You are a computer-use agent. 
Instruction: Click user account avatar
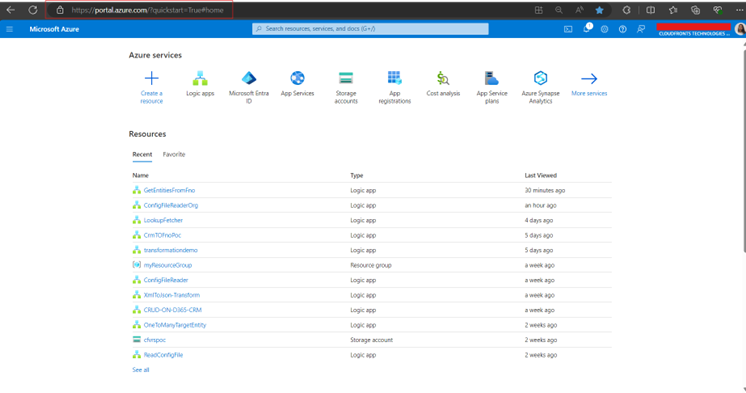click(x=740, y=29)
